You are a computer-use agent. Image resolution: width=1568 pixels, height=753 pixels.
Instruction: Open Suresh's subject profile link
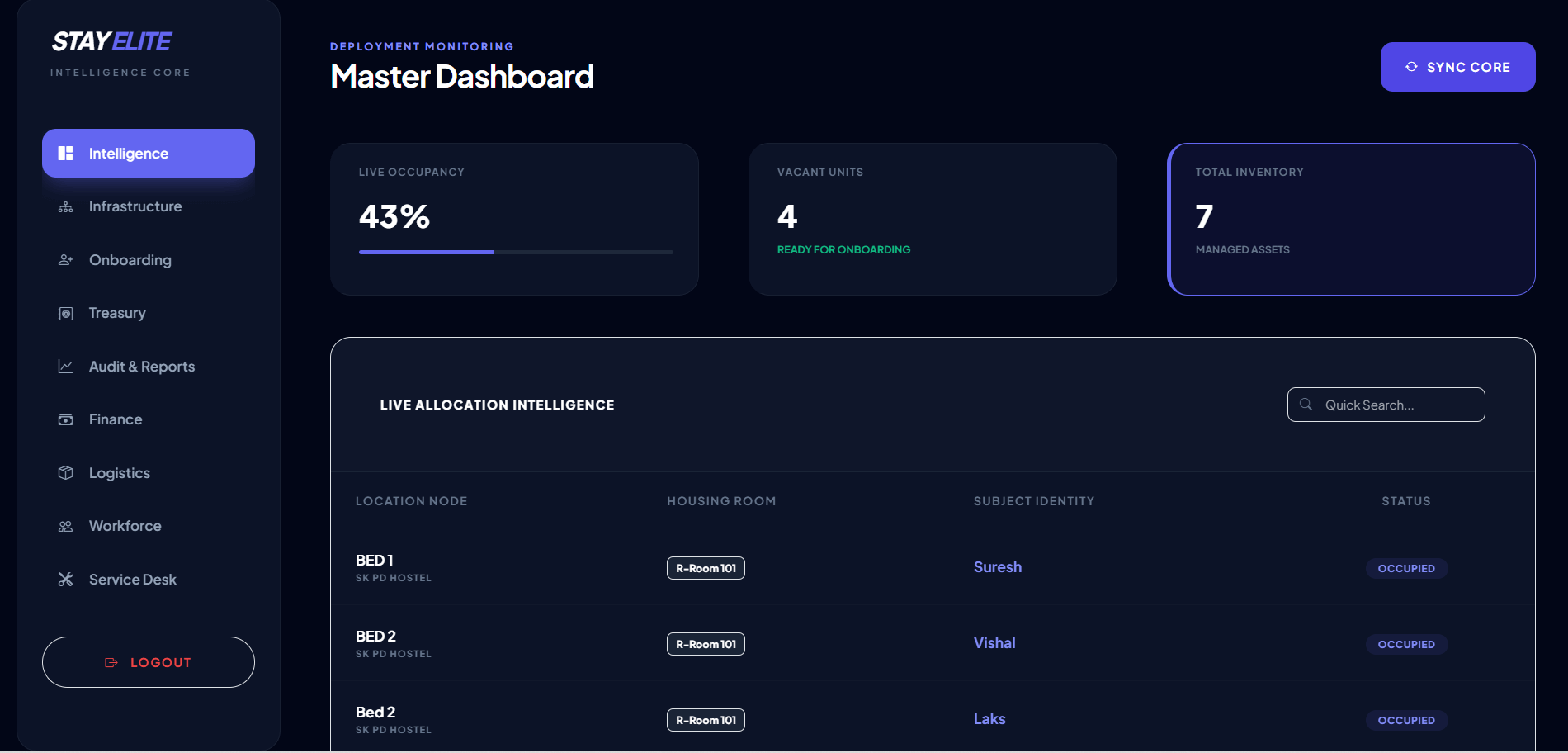[x=997, y=567]
